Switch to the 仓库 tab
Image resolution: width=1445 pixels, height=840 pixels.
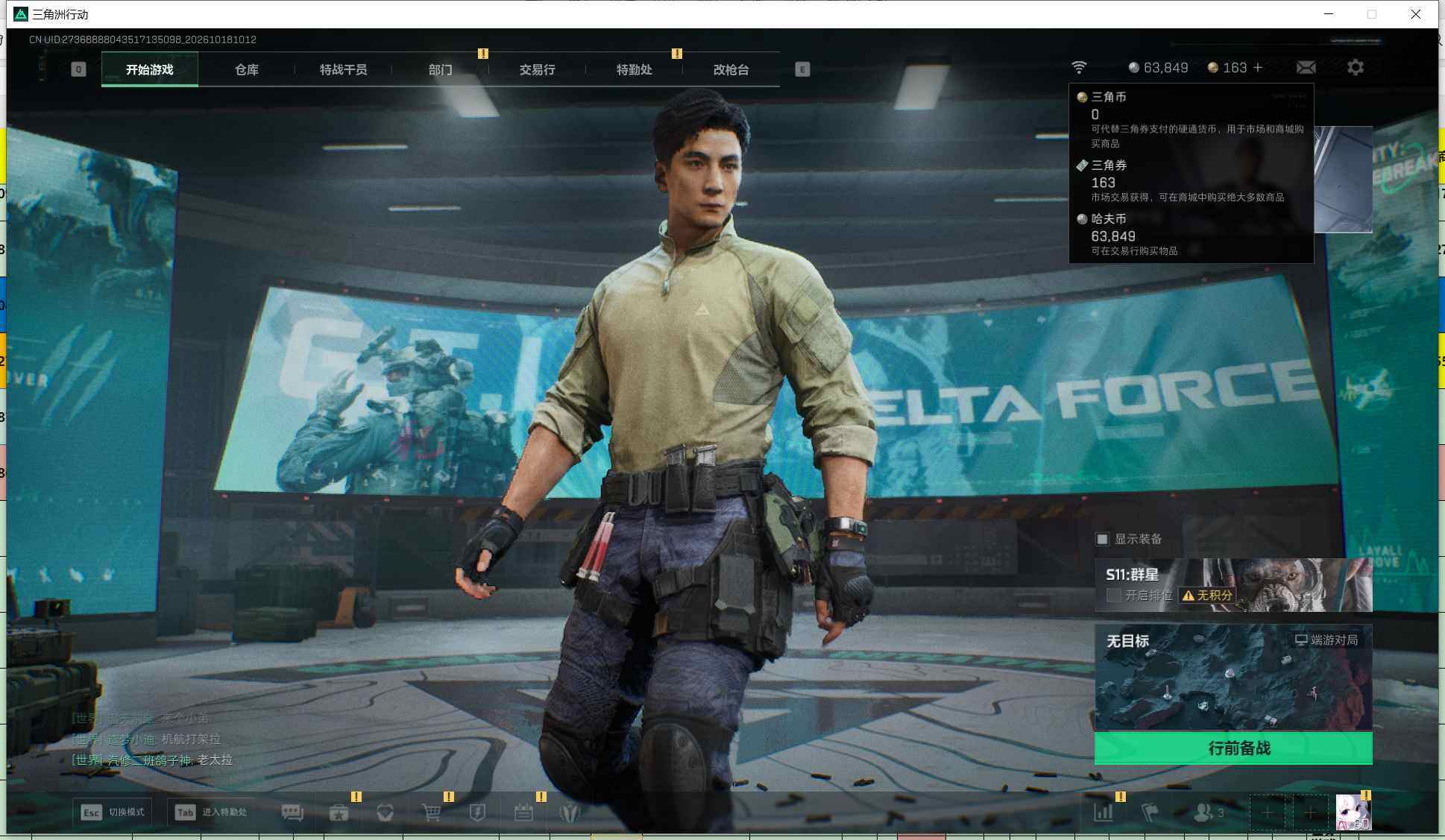(247, 69)
